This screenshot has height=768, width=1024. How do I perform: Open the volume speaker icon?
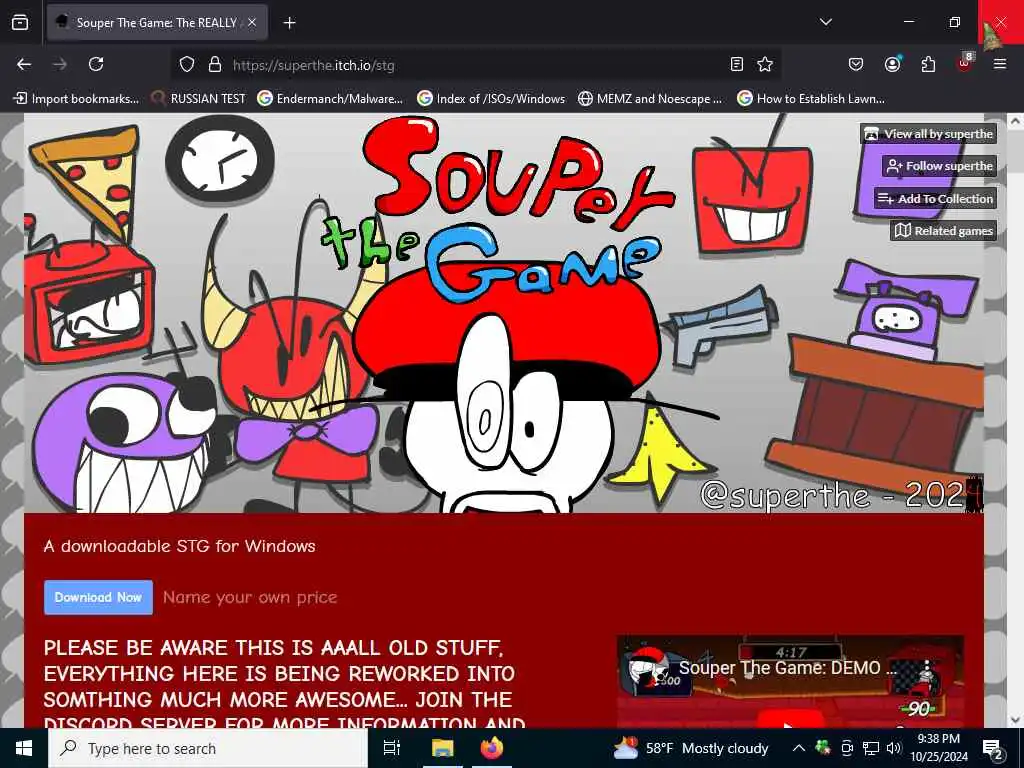click(x=894, y=748)
